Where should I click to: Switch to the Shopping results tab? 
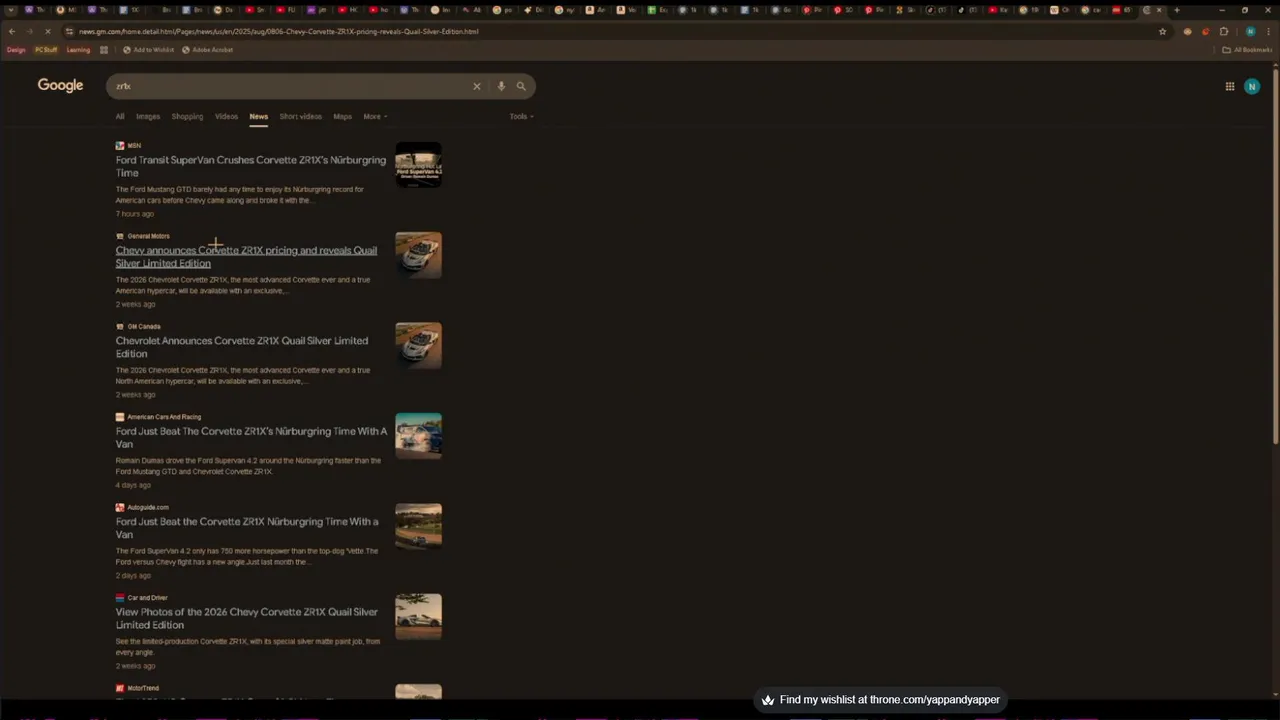[187, 116]
